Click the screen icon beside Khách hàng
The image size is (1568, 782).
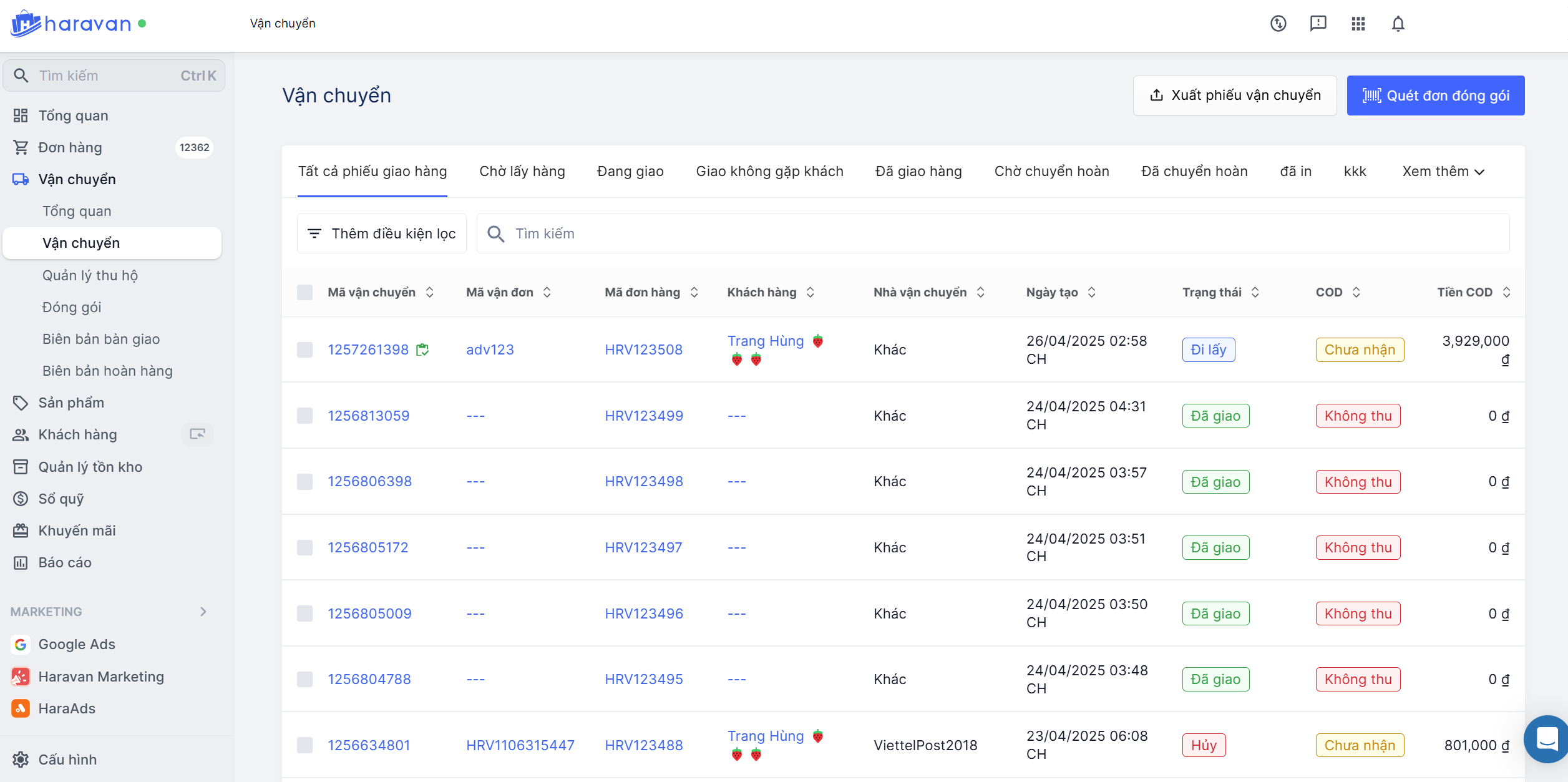click(x=197, y=434)
